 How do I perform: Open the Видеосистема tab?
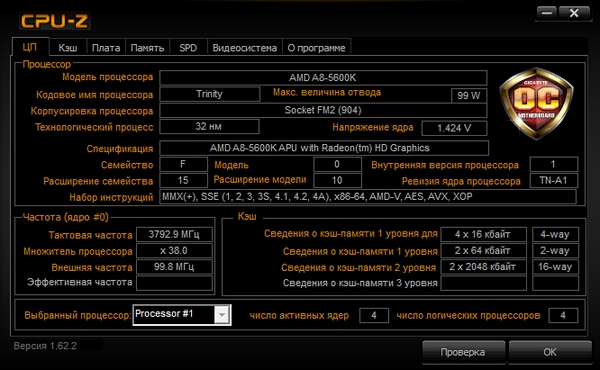pyautogui.click(x=245, y=48)
